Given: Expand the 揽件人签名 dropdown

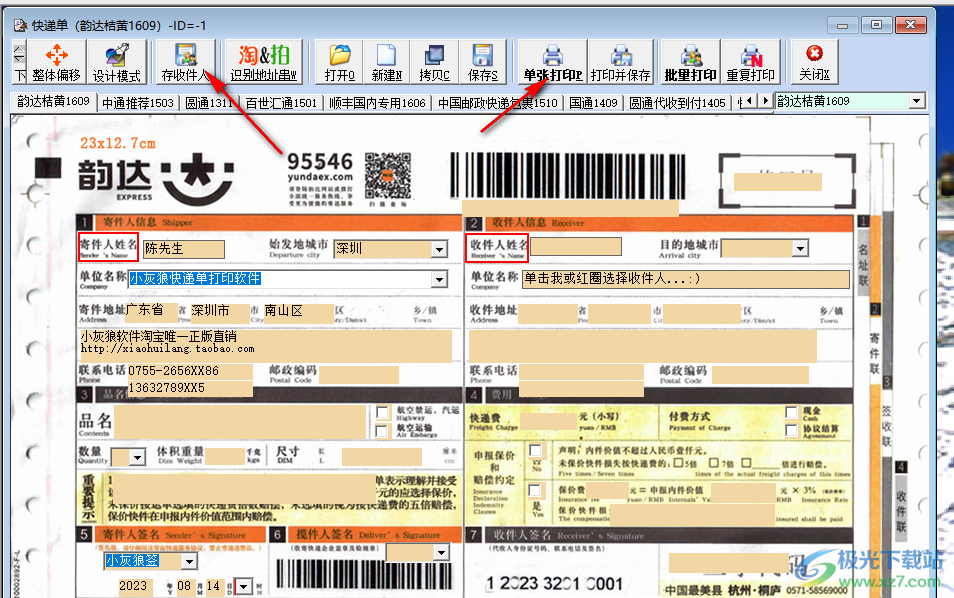Looking at the screenshot, I should tap(441, 552).
